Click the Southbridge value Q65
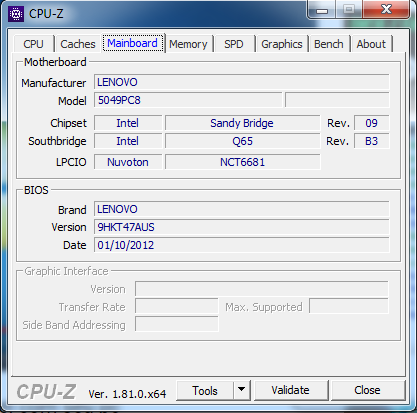Image resolution: width=417 pixels, height=413 pixels. point(242,141)
